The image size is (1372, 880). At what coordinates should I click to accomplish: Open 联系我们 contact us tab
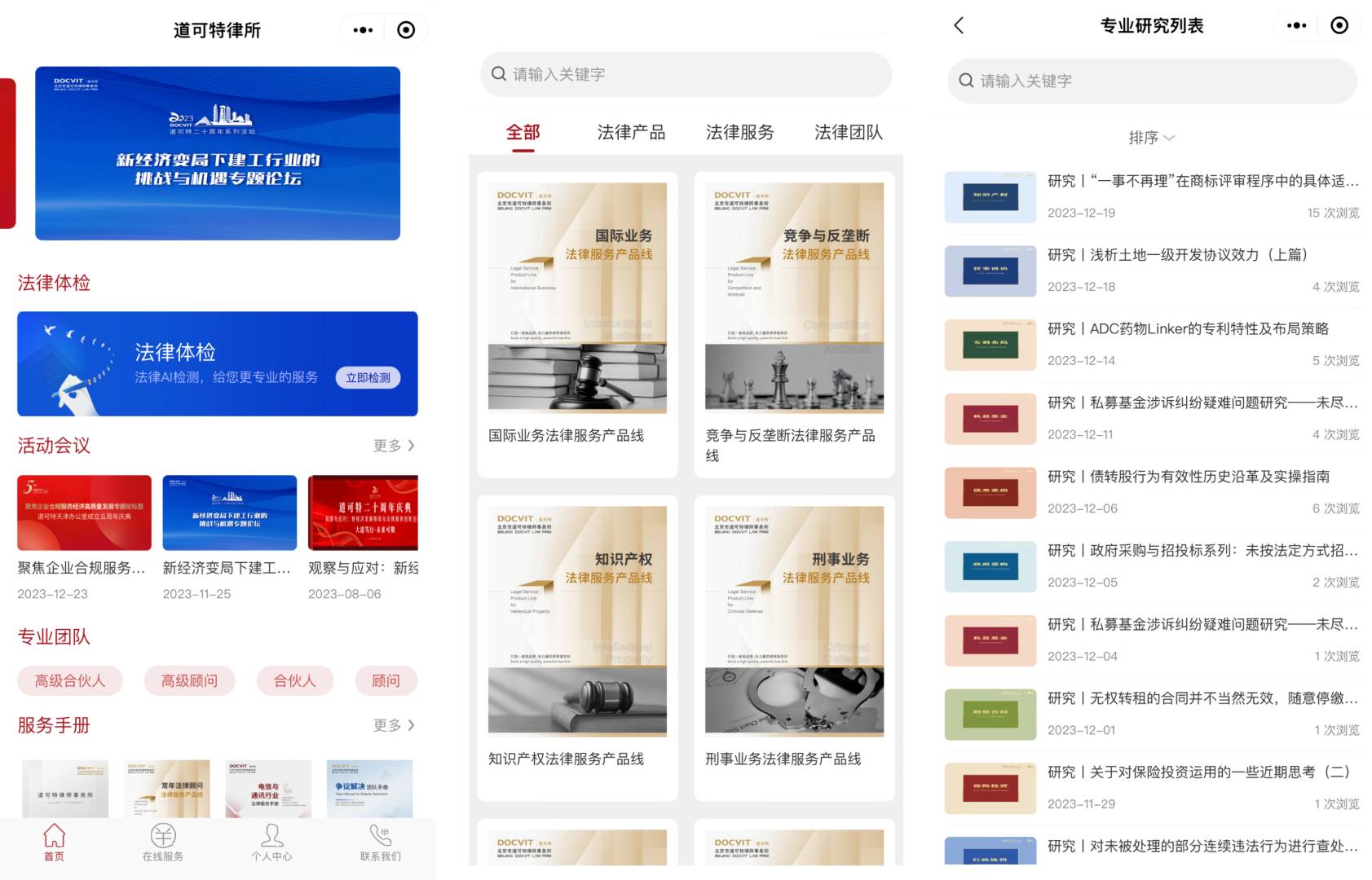381,843
